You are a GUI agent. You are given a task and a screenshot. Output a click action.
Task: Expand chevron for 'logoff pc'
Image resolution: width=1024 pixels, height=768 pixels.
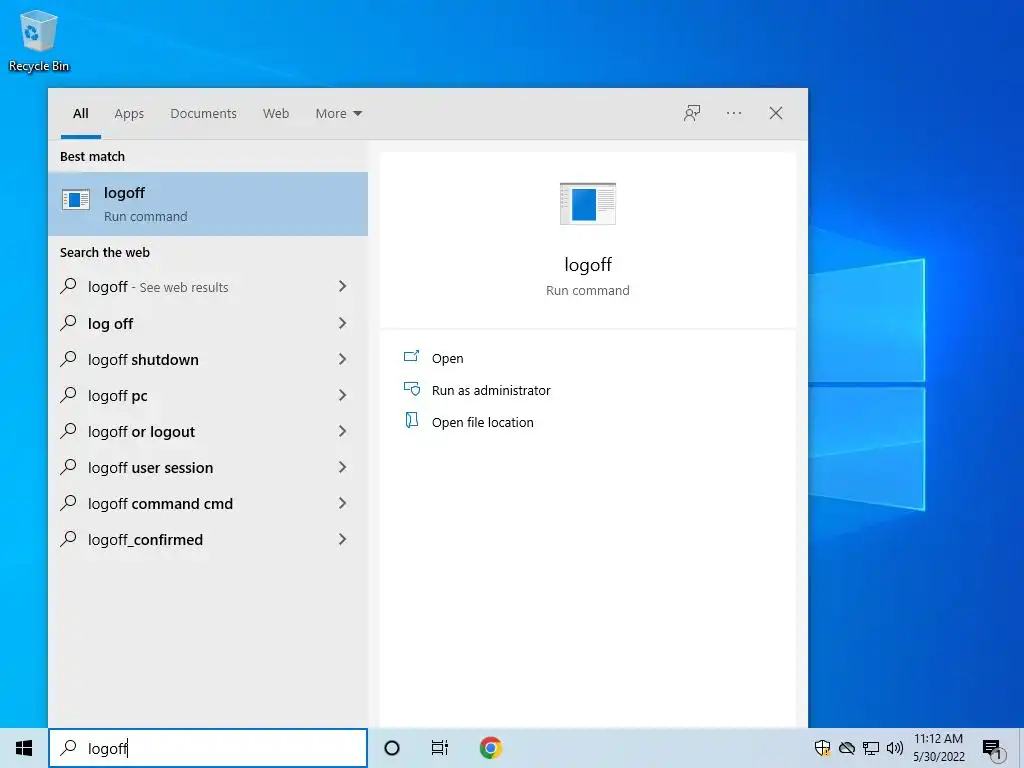point(342,395)
